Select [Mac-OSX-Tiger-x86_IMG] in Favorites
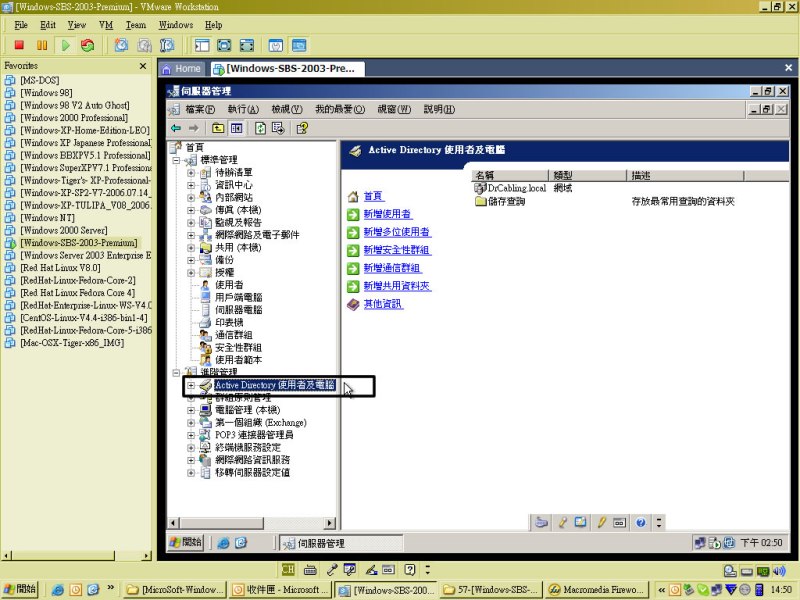Screen dimensions: 800x600 pyautogui.click(x=72, y=343)
